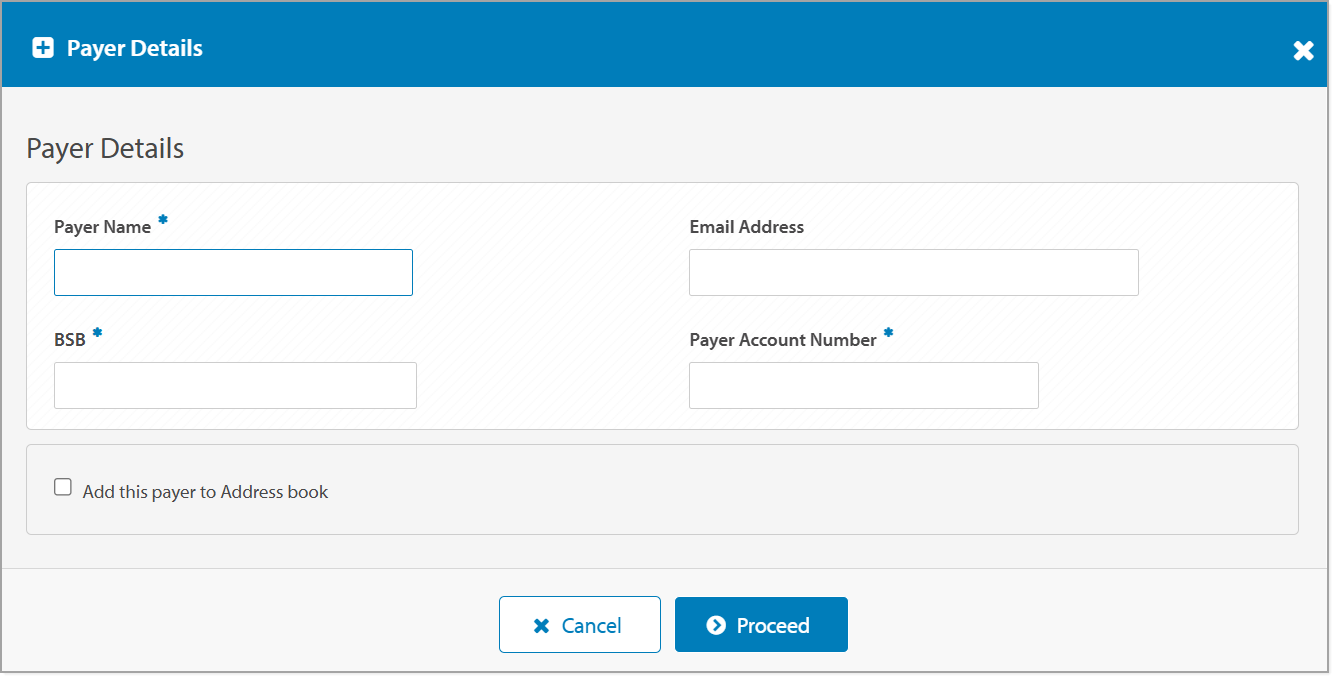1335x679 pixels.
Task: Click into the Email Address input box
Action: (913, 273)
